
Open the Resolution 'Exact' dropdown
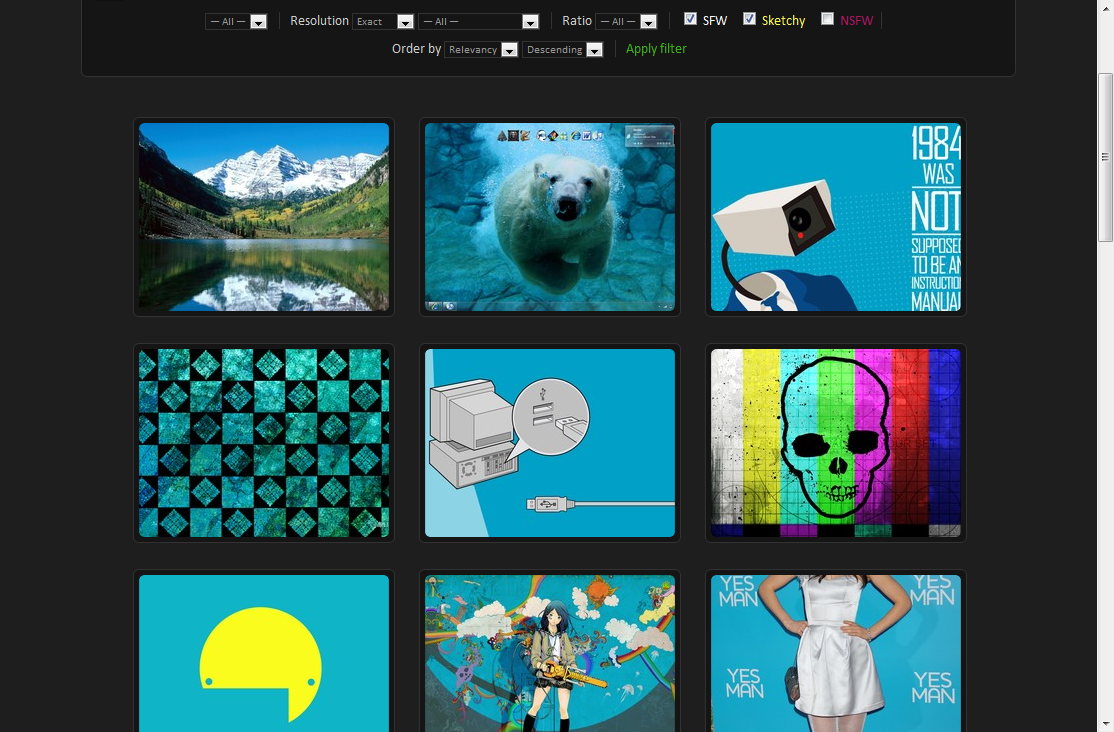pos(383,22)
